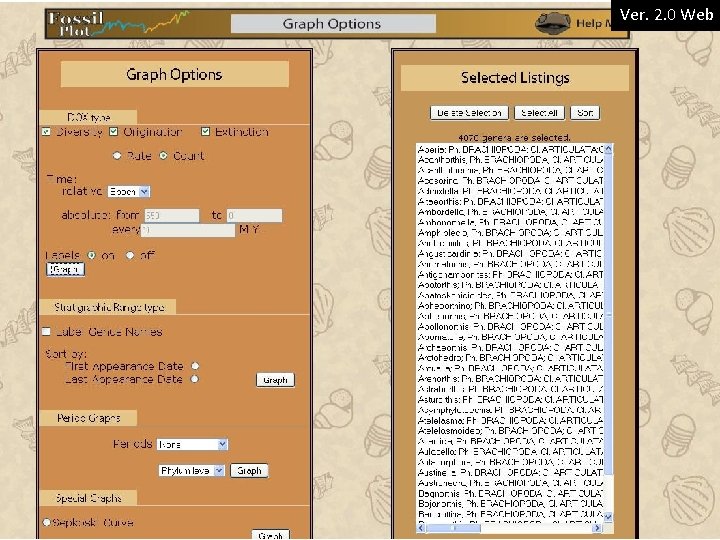Turn labels off with the radio button
This screenshot has width=720, height=540.
(130, 255)
